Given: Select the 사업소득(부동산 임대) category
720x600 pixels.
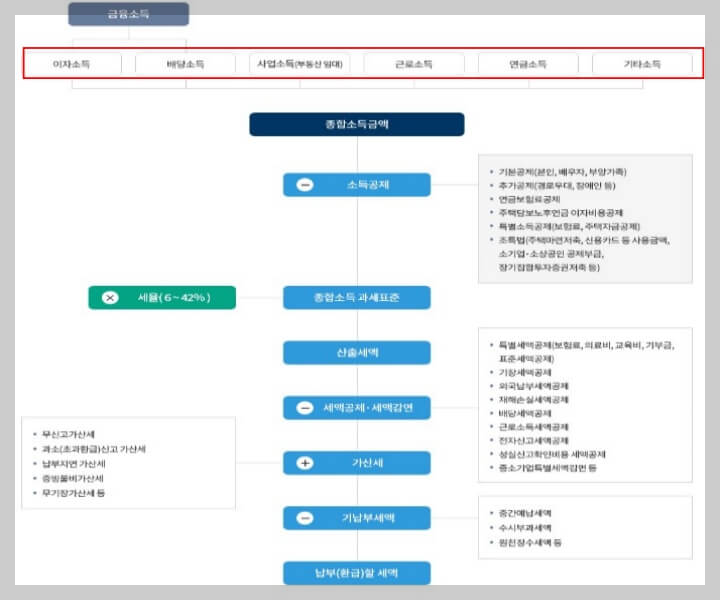Looking at the screenshot, I should 300,64.
